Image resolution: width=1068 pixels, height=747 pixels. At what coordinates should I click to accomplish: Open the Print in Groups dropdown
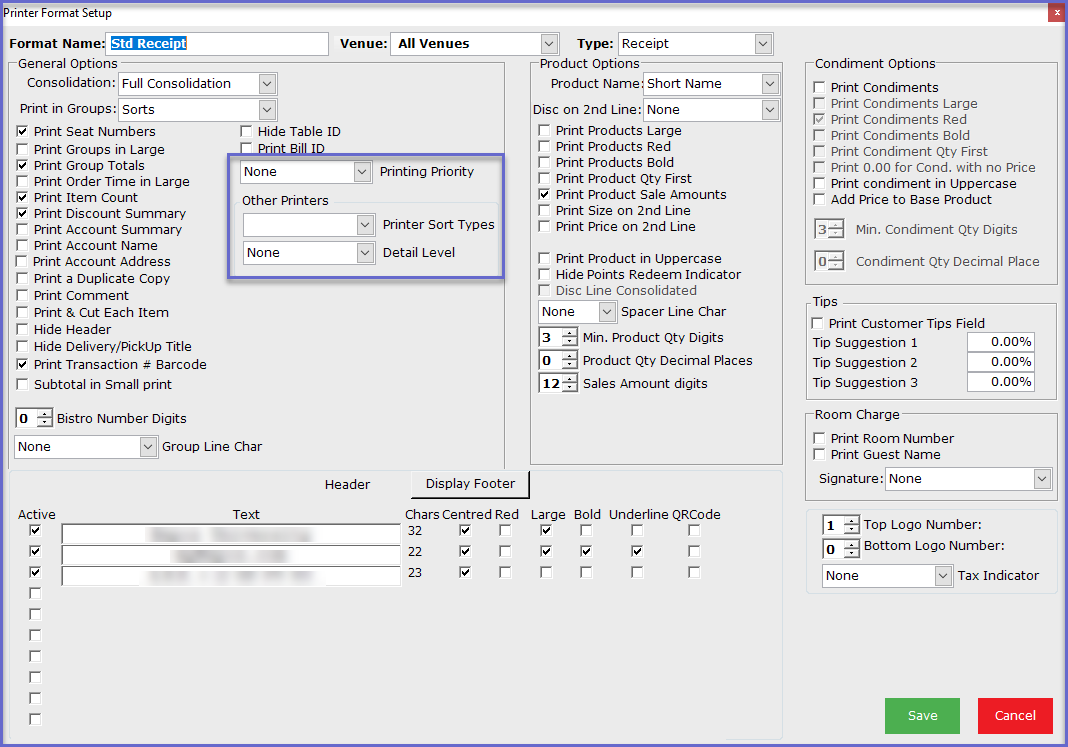tap(198, 110)
